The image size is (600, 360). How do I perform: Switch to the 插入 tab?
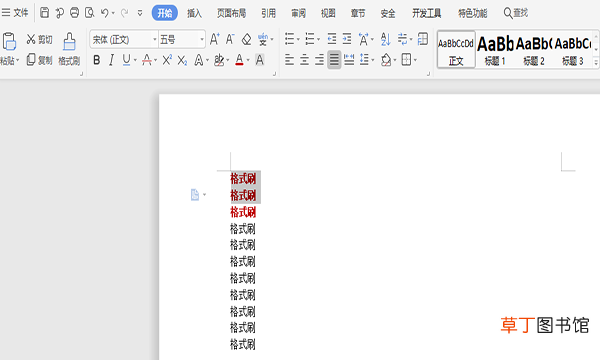coord(194,13)
